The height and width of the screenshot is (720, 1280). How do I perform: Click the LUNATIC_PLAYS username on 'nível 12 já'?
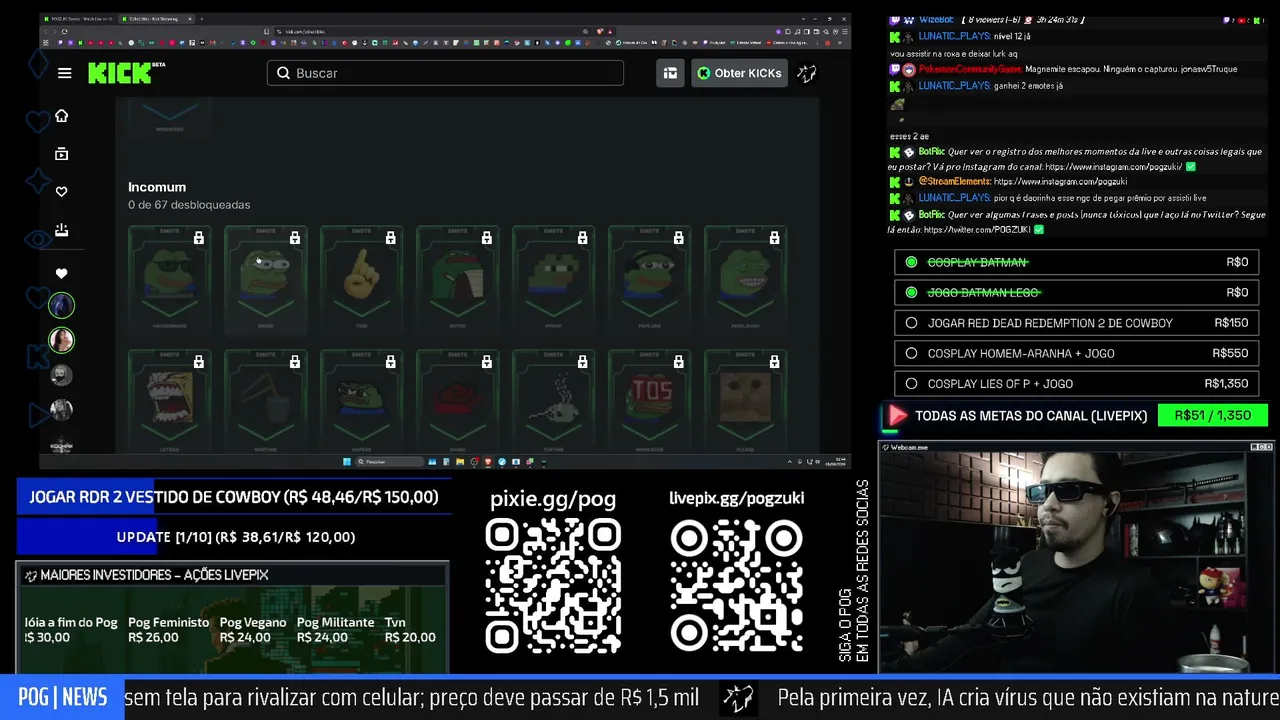click(954, 36)
